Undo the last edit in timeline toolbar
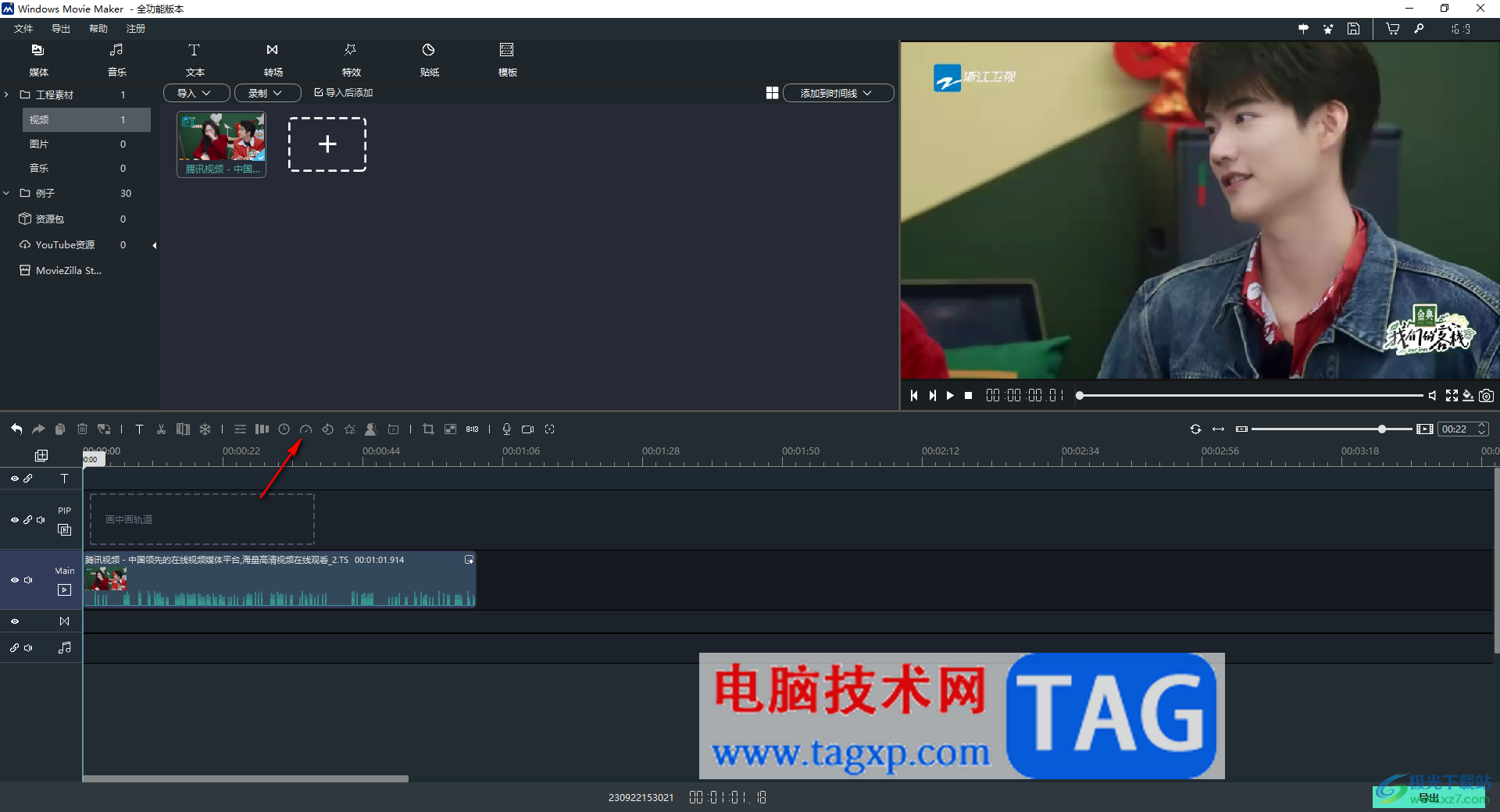Image resolution: width=1500 pixels, height=812 pixels. [16, 429]
